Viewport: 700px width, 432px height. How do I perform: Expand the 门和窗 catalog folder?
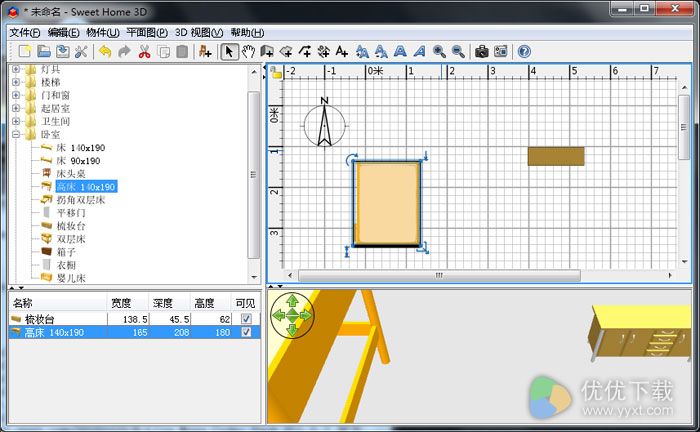[x=16, y=95]
